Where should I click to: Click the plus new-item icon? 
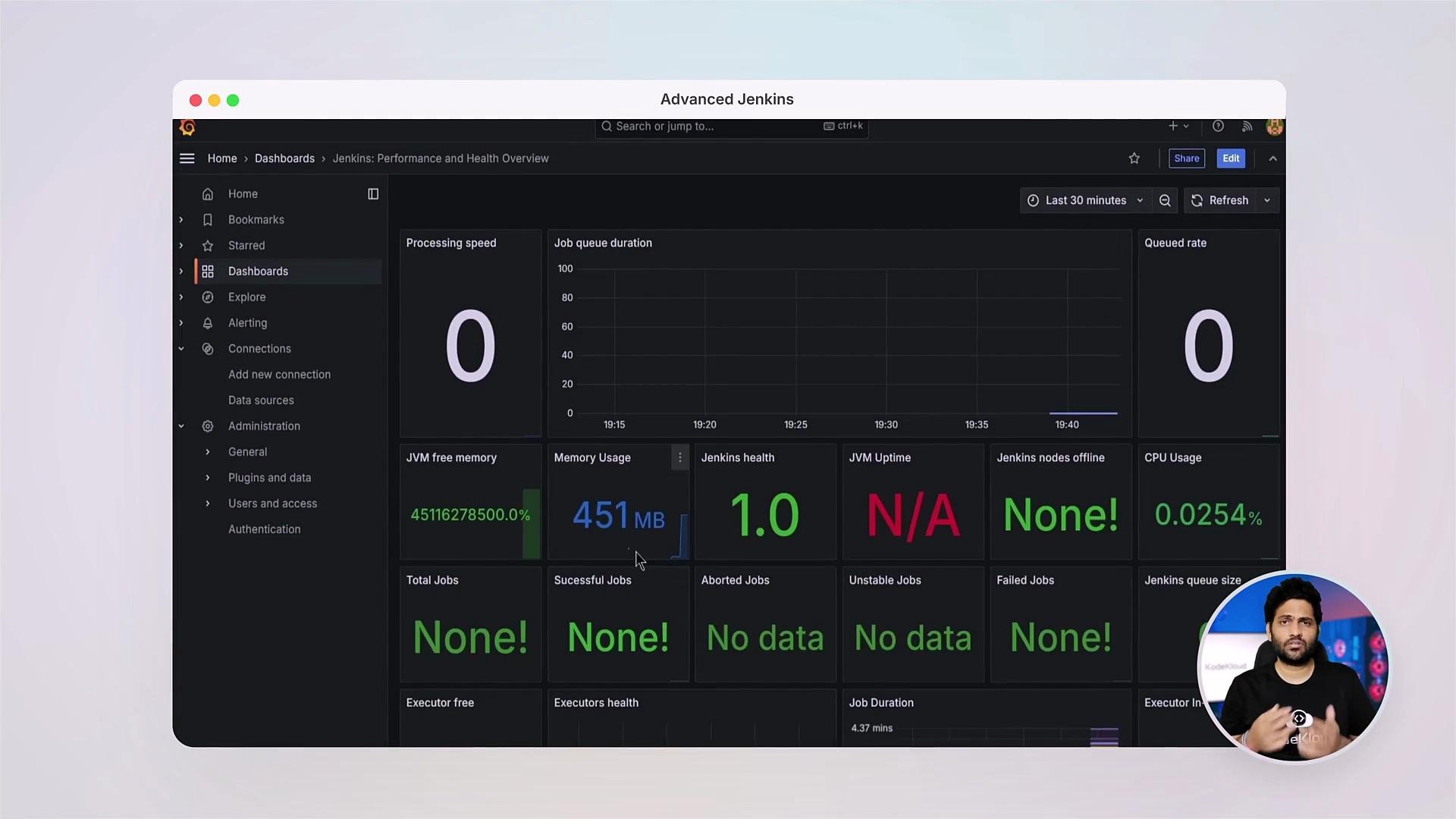(x=1173, y=126)
